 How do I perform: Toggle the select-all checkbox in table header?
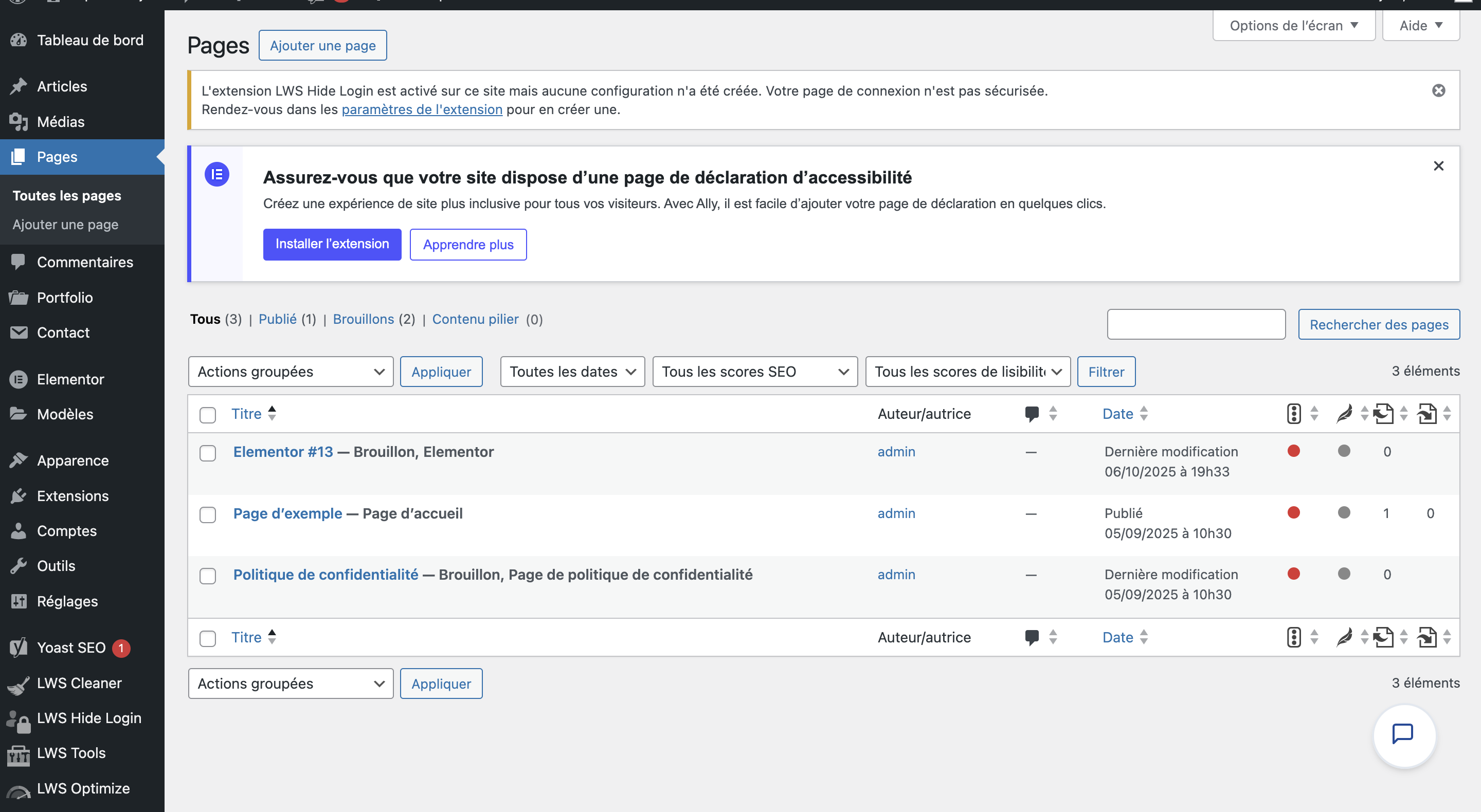(208, 414)
